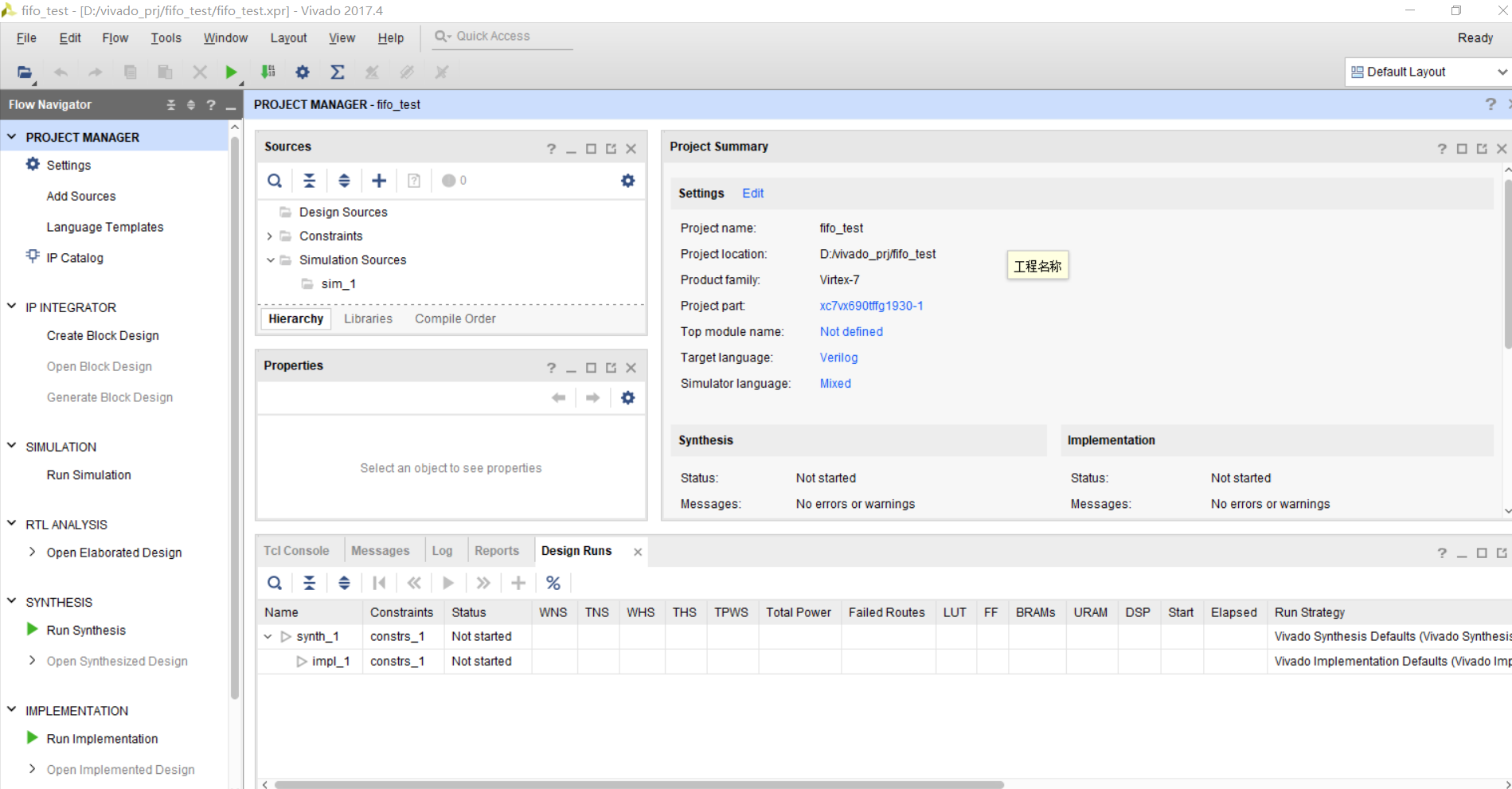This screenshot has height=789, width=1512.
Task: Search in Design Runs panel
Action: [275, 583]
